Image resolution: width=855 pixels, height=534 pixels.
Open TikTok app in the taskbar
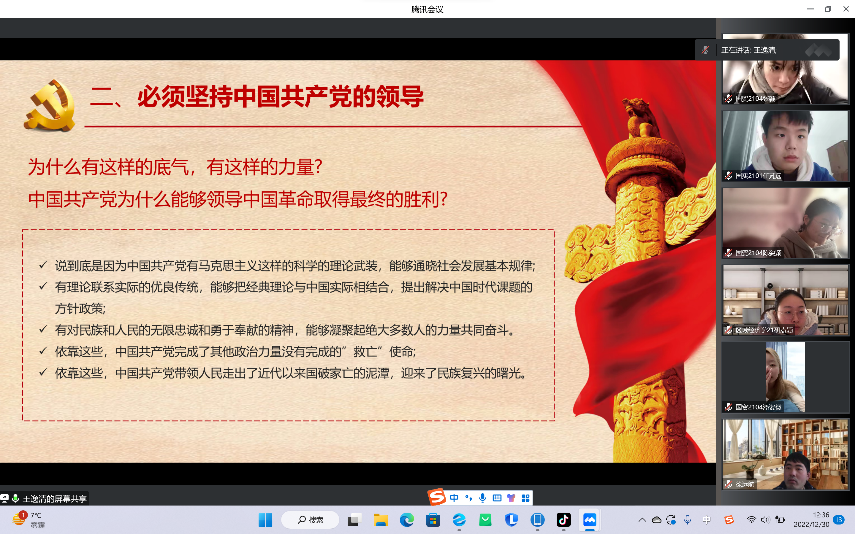[563, 520]
